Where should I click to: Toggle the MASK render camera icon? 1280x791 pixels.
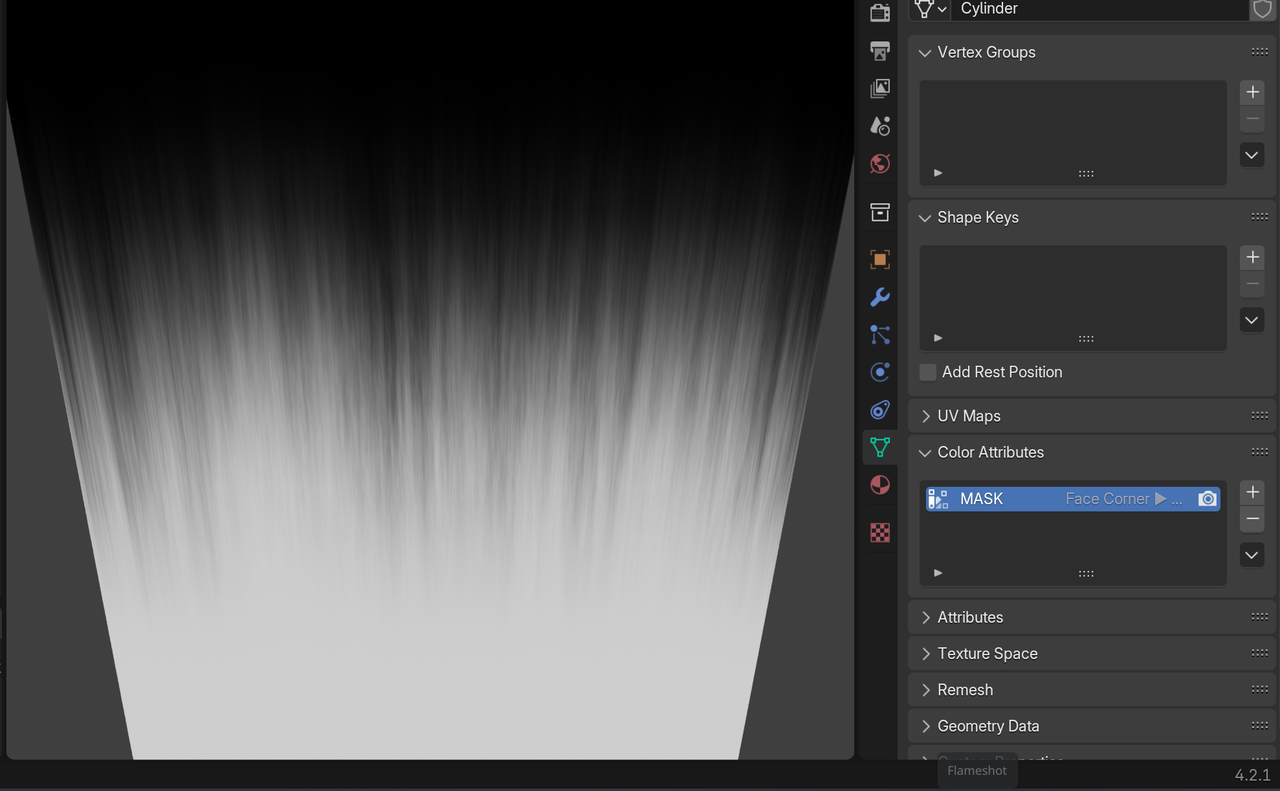(x=1207, y=499)
